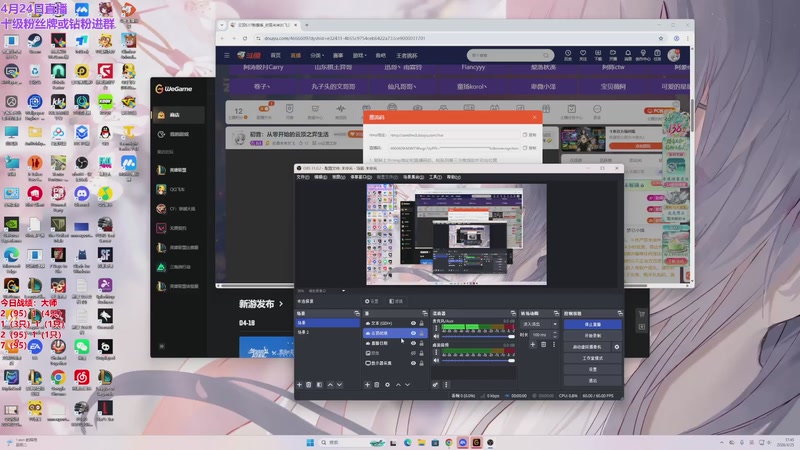
Task: Show the hidden fourth source via crossed eye
Action: (413, 353)
